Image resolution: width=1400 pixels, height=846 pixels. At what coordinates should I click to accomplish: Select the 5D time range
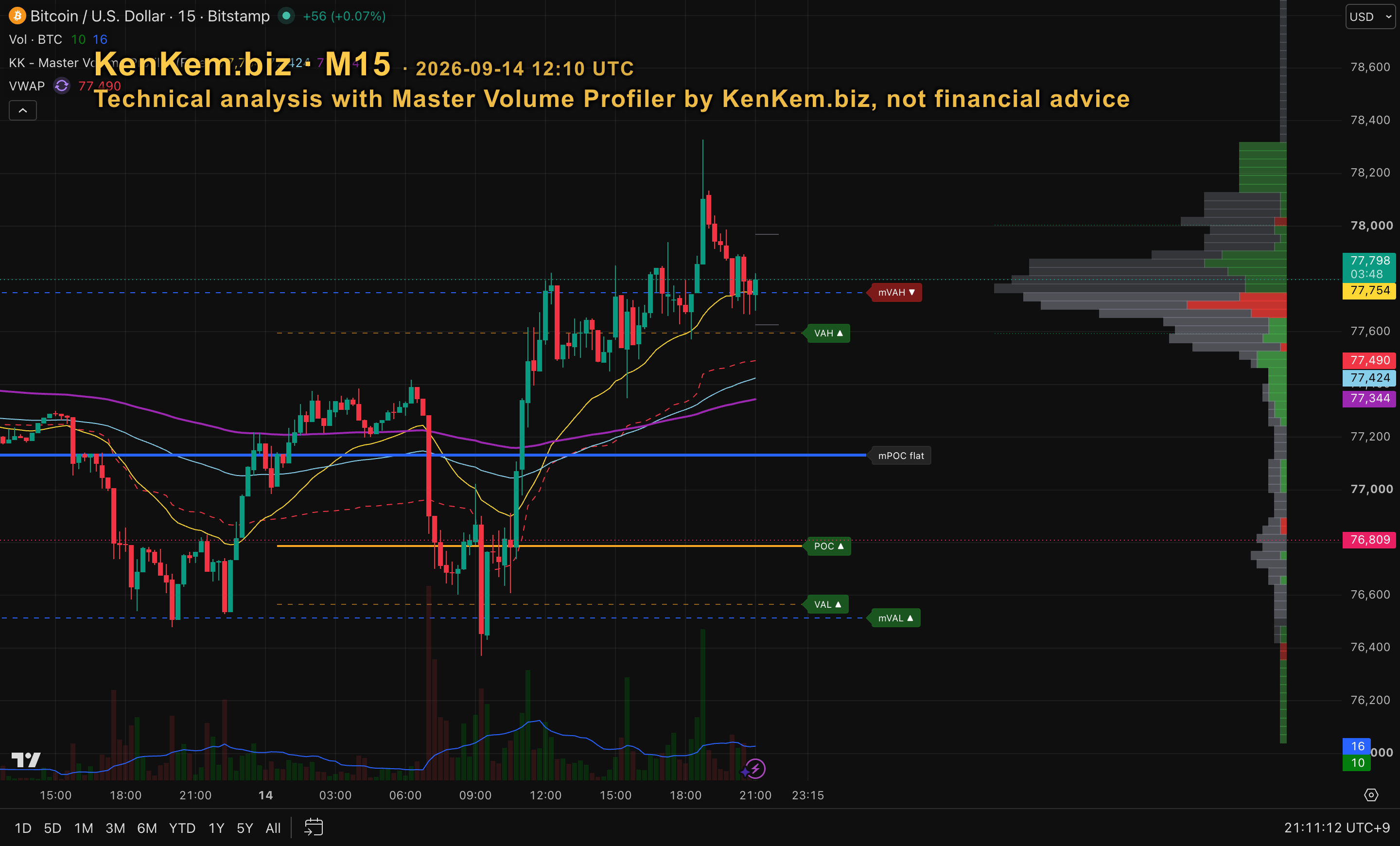pyautogui.click(x=53, y=828)
